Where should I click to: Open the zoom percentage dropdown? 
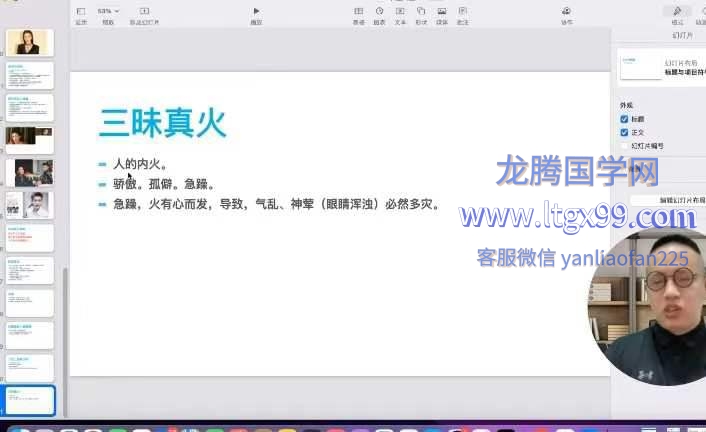(x=108, y=11)
